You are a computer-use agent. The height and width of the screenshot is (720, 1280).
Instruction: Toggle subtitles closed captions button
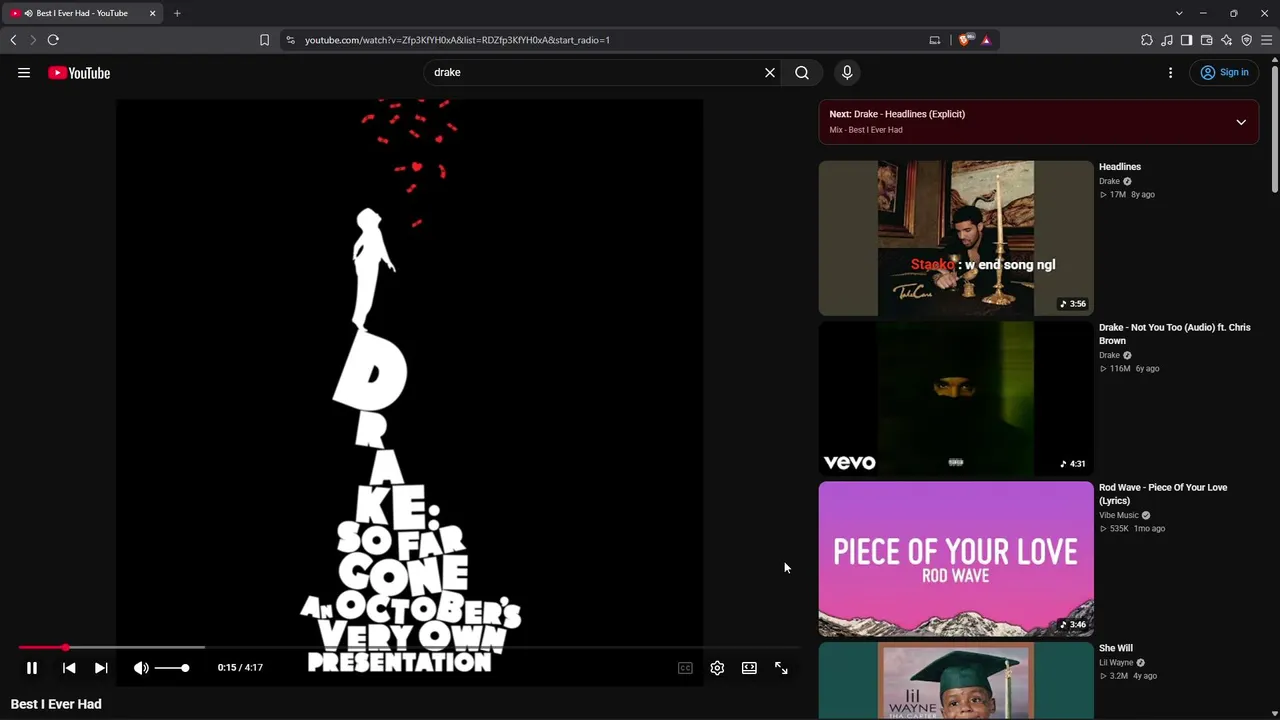point(685,668)
